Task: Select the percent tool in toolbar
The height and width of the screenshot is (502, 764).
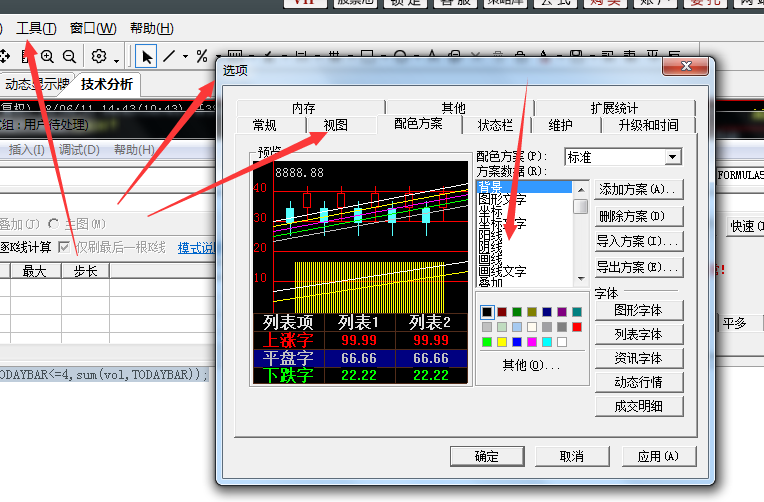Action: pyautogui.click(x=202, y=56)
